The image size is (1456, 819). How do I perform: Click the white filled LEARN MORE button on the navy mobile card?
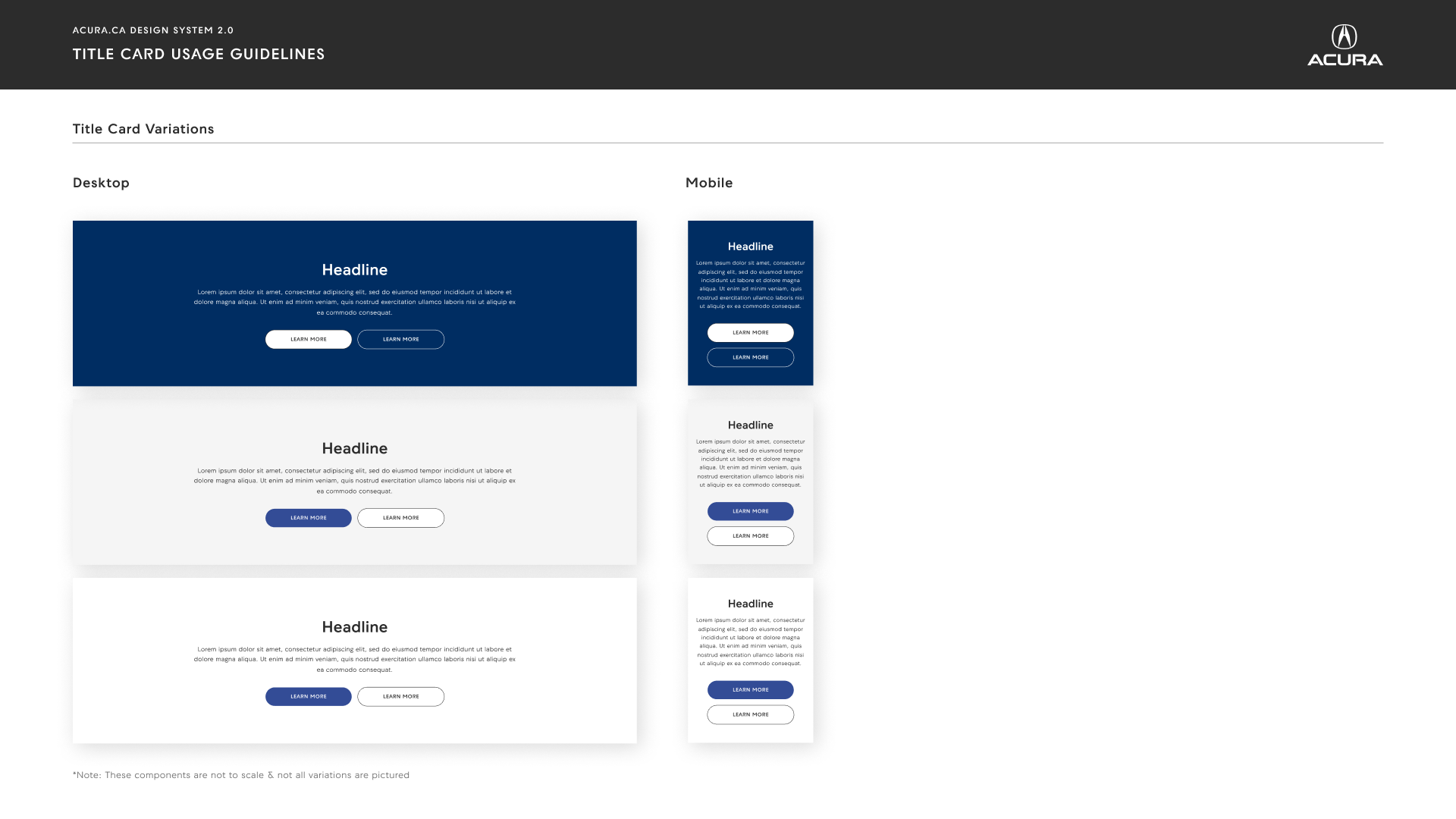coord(751,332)
